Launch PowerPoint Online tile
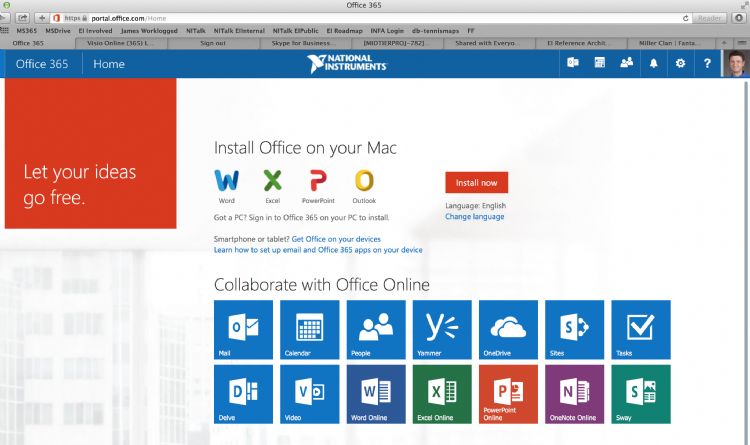 coord(508,394)
